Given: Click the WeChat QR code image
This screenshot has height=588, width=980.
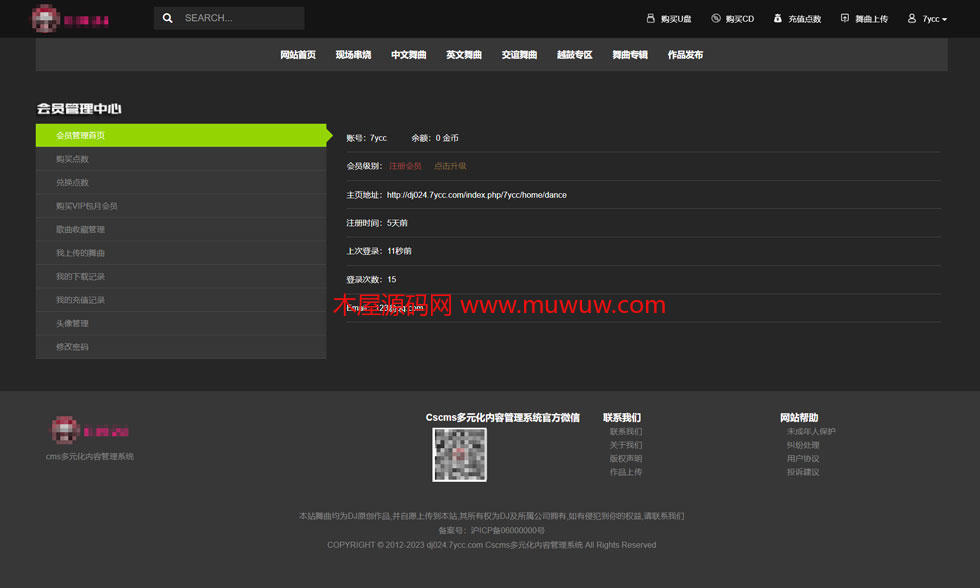Looking at the screenshot, I should click(459, 455).
